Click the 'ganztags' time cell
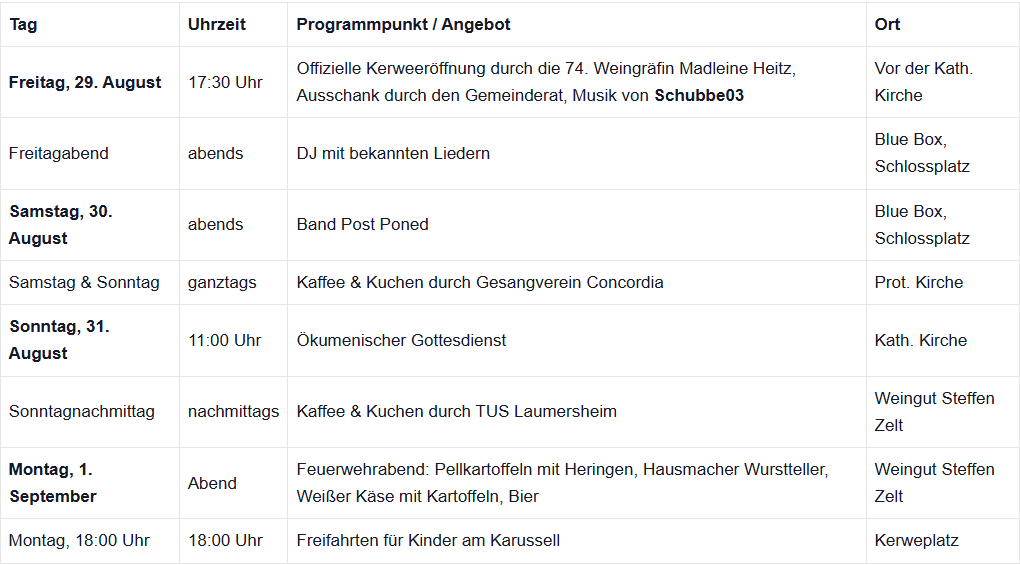Screen dimensions: 1020x565 point(222,282)
